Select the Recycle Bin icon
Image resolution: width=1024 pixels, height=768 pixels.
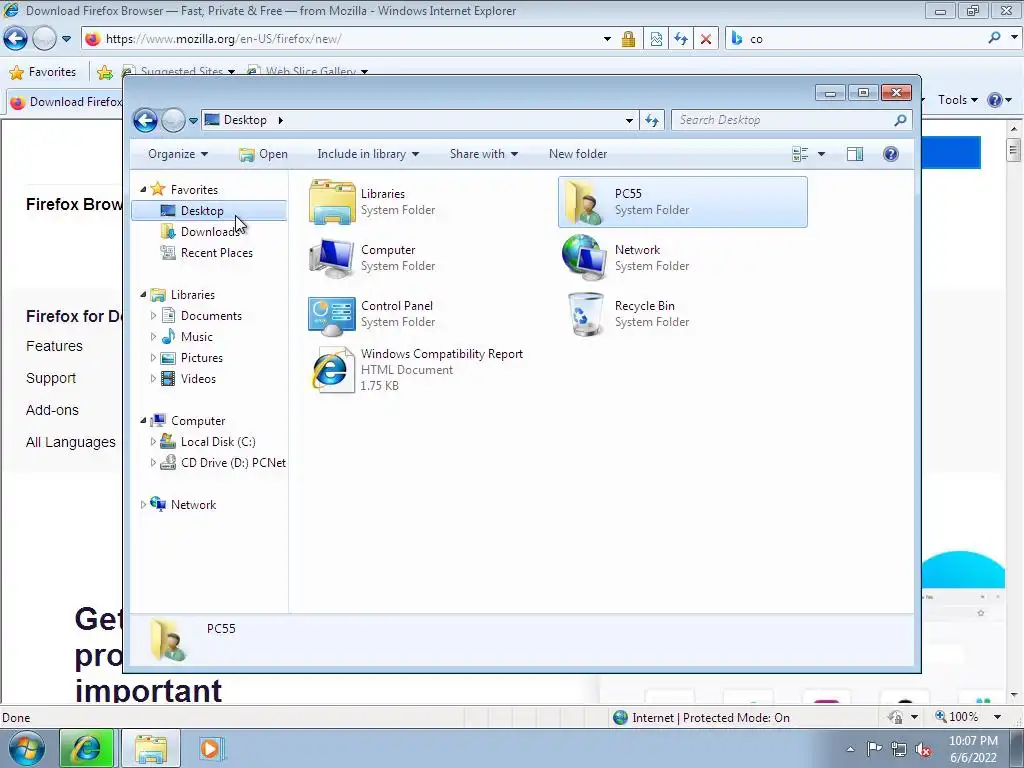pos(585,314)
